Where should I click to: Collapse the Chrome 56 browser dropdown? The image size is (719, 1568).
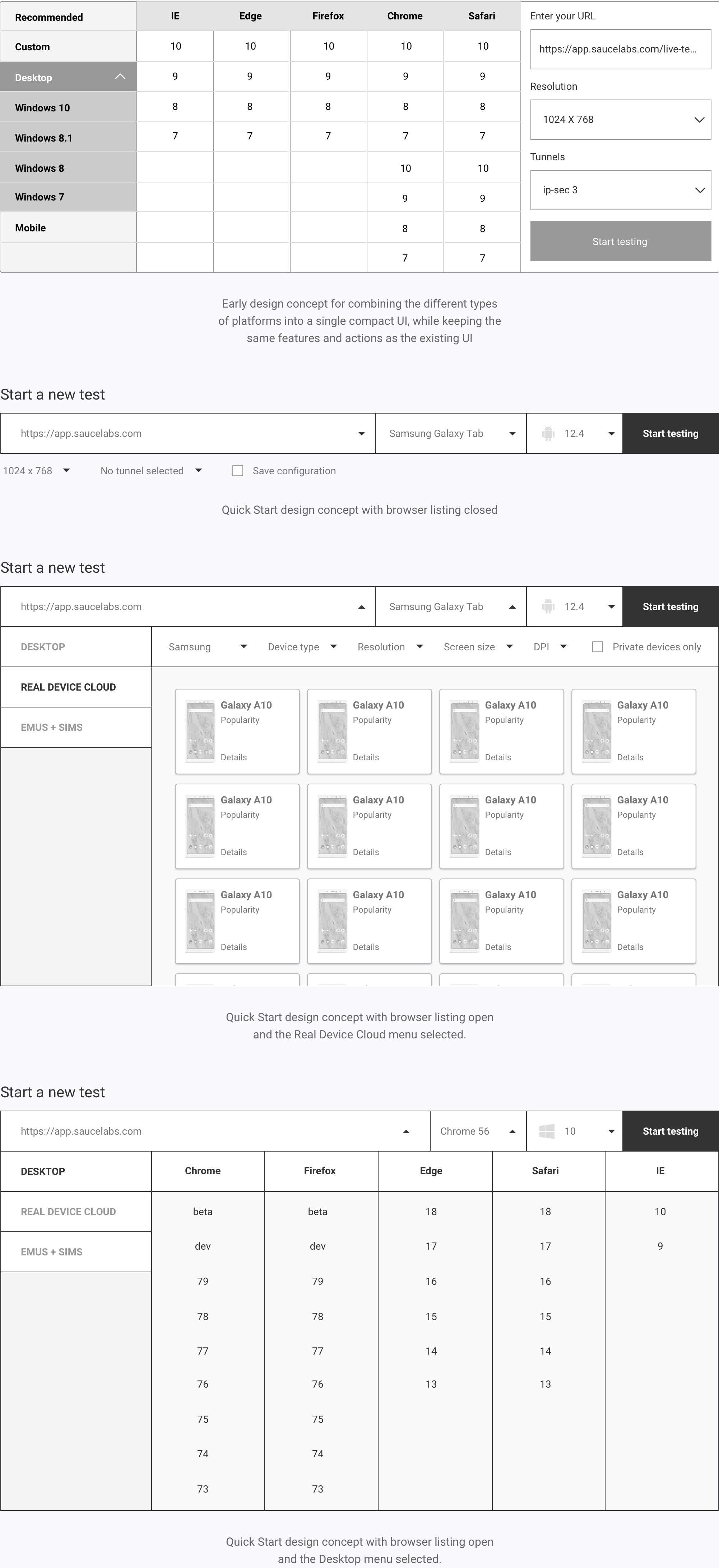coord(478,1131)
